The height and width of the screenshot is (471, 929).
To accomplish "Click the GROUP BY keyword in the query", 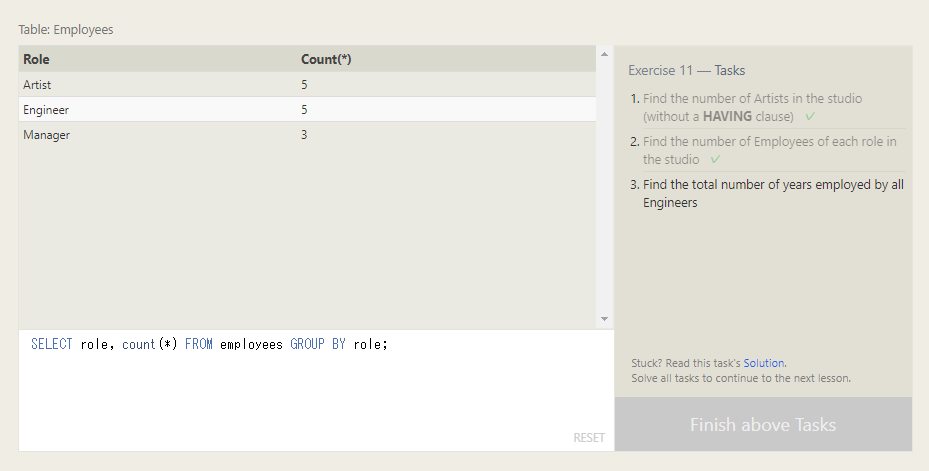I will [x=318, y=344].
